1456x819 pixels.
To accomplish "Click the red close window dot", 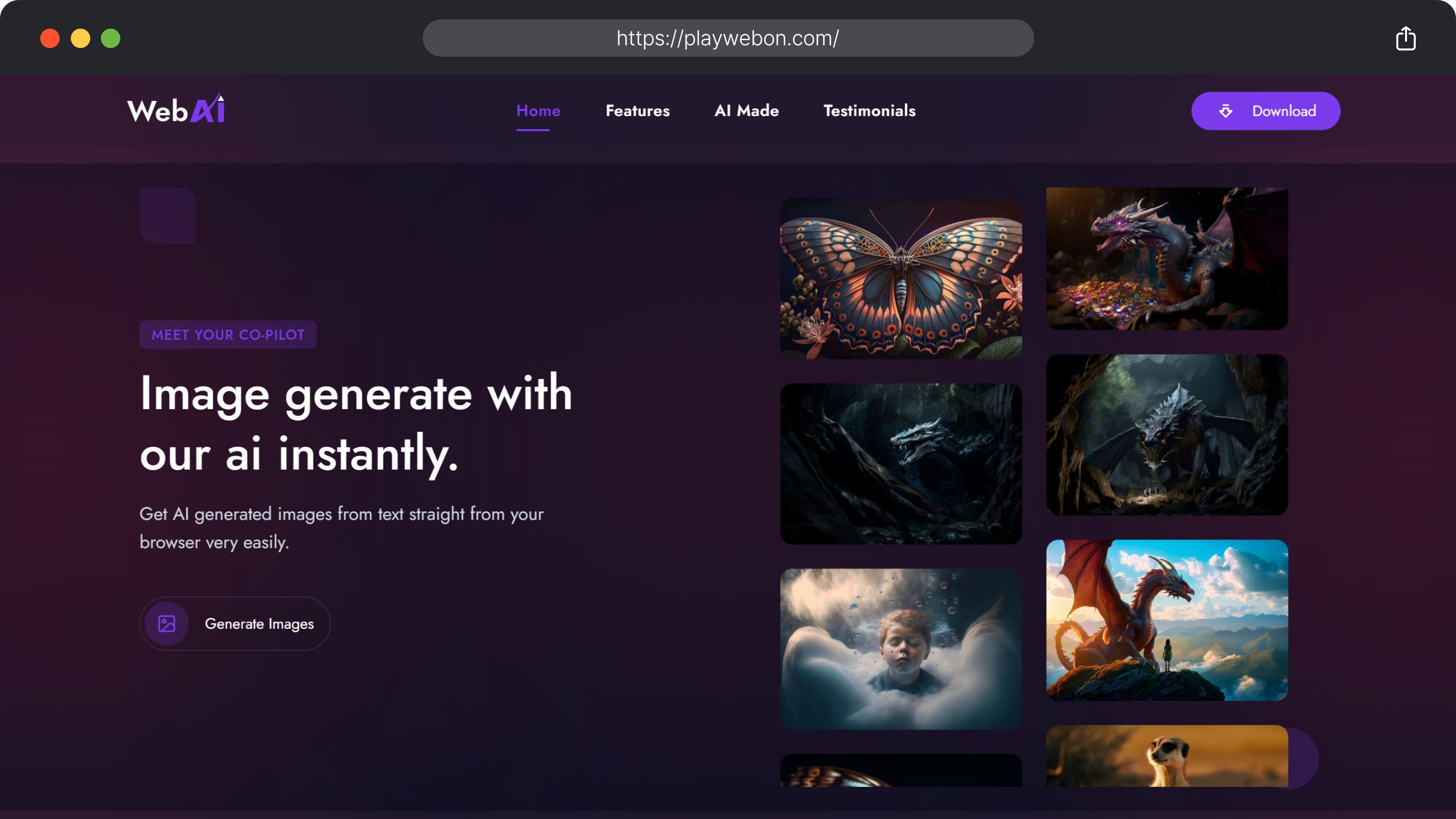I will point(50,38).
